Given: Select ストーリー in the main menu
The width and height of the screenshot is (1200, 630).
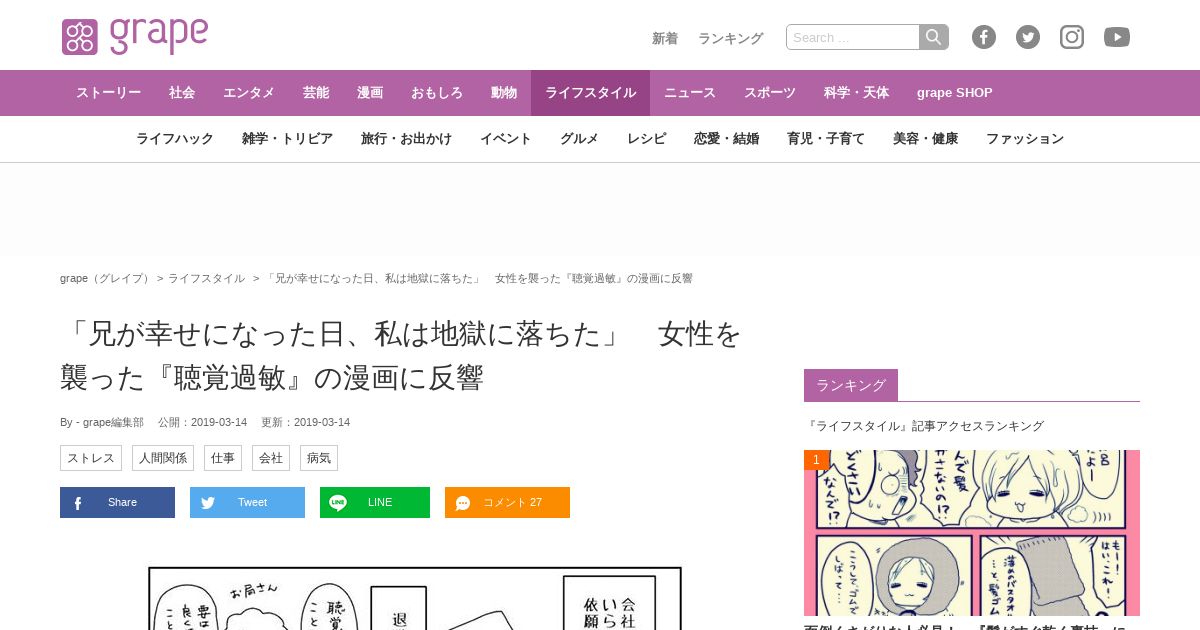Looking at the screenshot, I should (108, 93).
